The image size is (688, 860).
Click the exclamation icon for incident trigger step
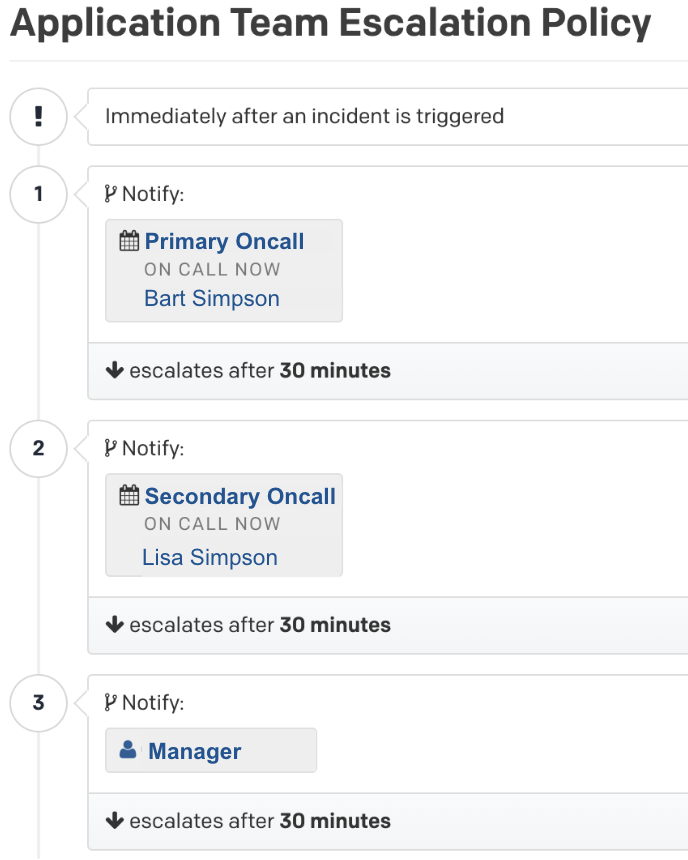click(x=37, y=117)
